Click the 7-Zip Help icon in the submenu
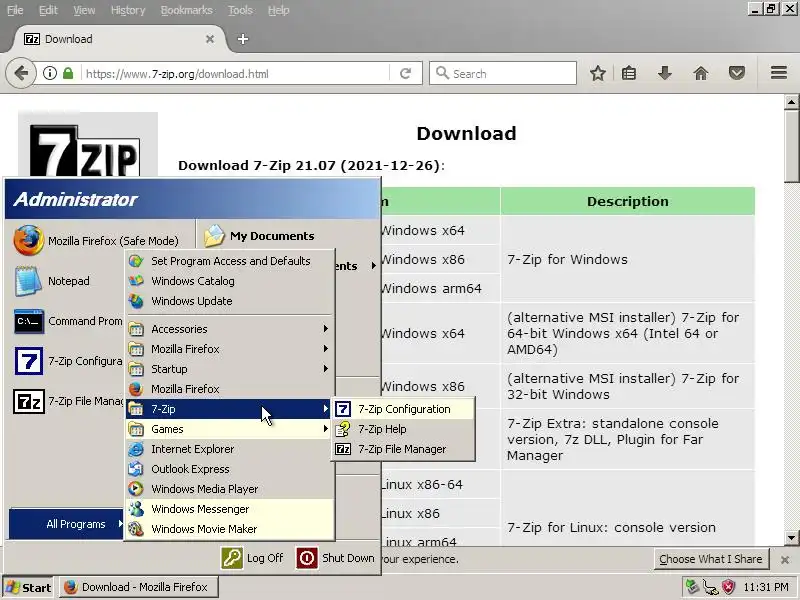Viewport: 800px width, 600px height. click(343, 429)
